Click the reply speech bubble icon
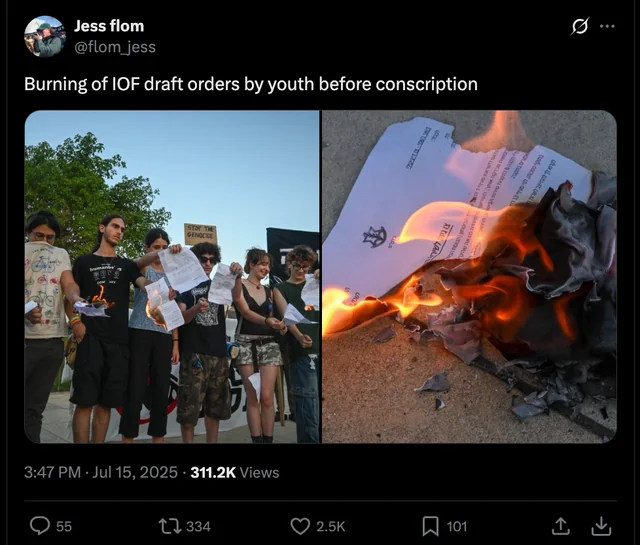Viewport: 640px width, 545px height. click(x=40, y=526)
